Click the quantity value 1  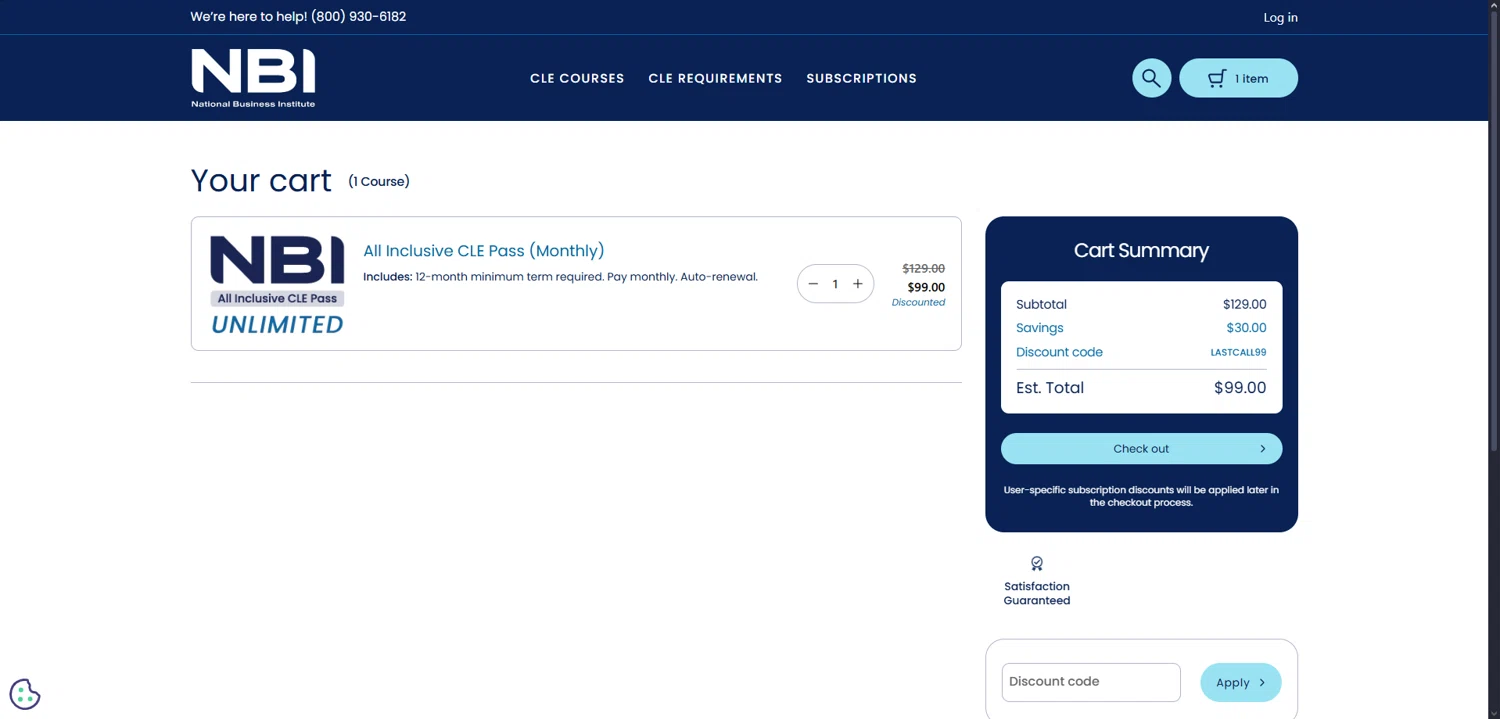pos(835,284)
